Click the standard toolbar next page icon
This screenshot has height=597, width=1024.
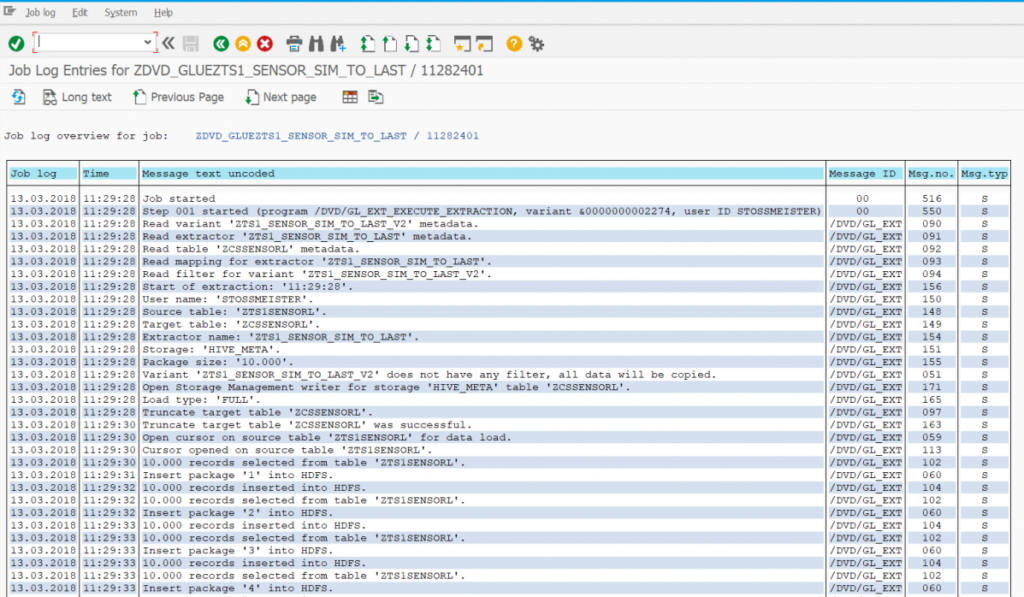411,44
